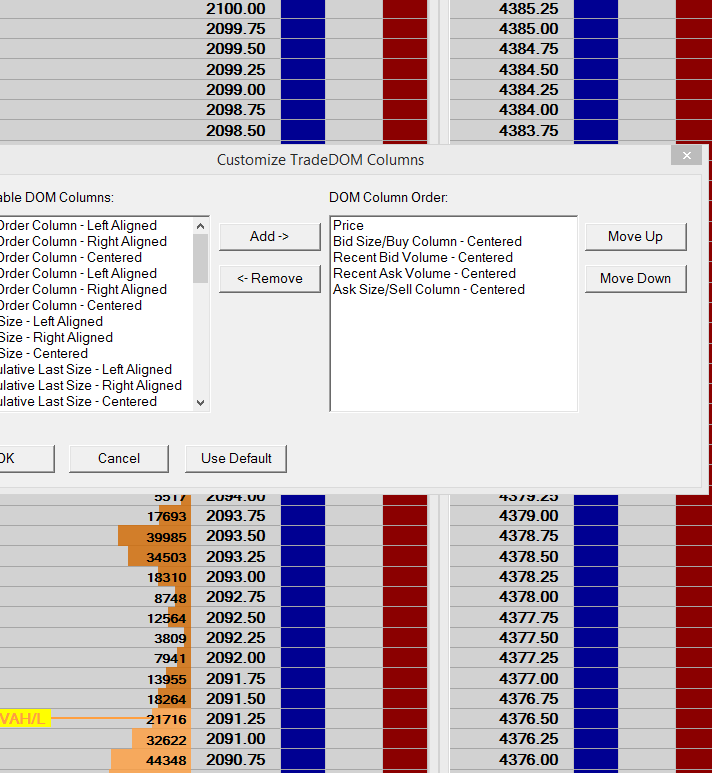Click price 4378.00 in right DOM
Screen dimensions: 712x773
tap(529, 597)
